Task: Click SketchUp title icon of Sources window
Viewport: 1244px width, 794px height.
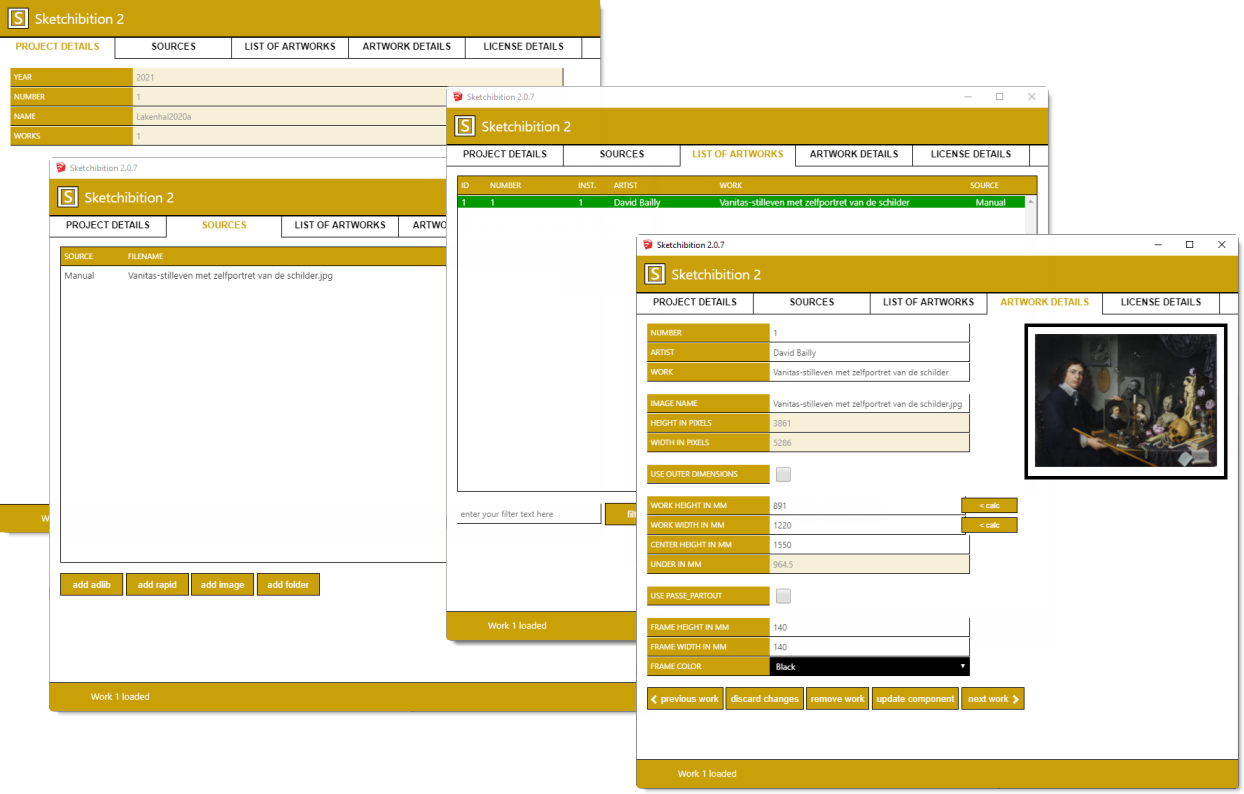Action: click(x=61, y=167)
